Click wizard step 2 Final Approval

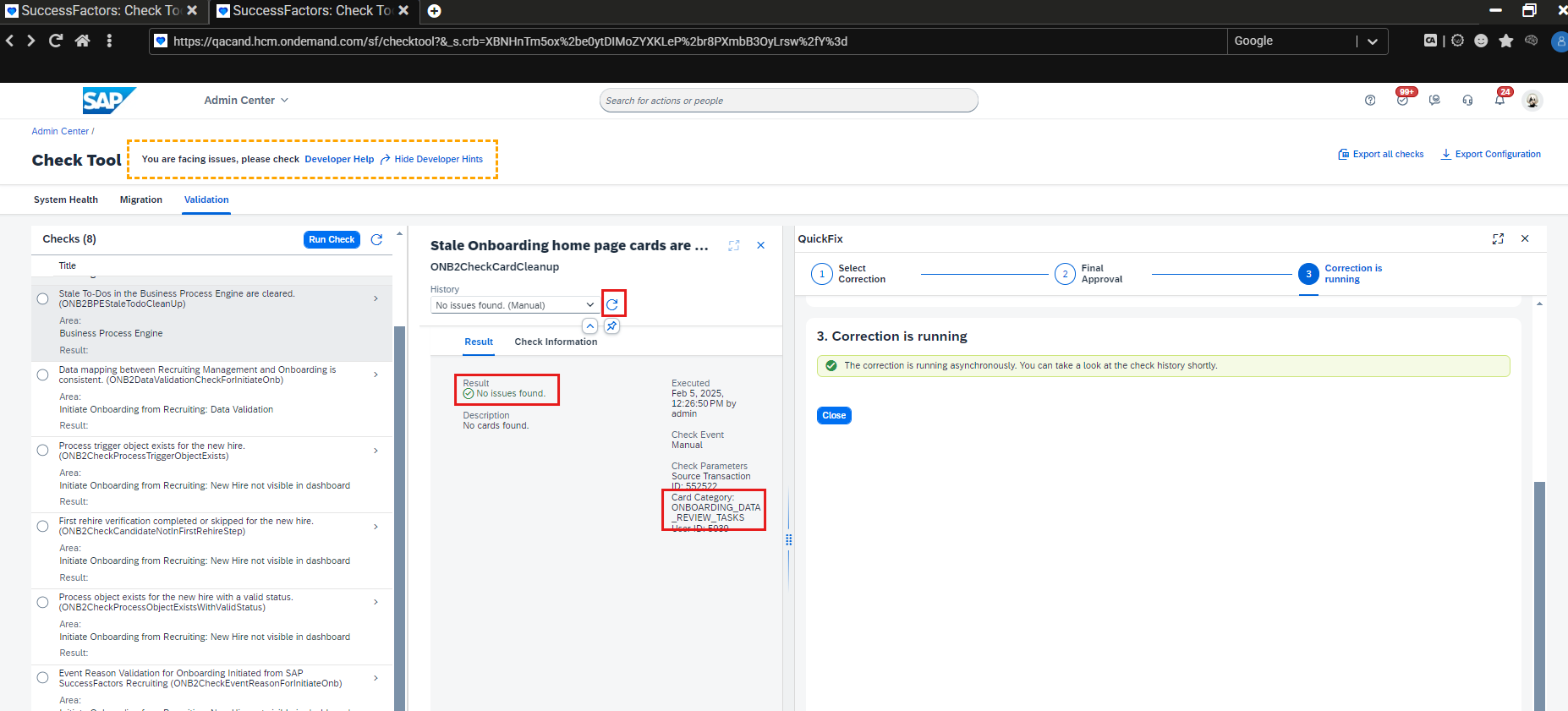1088,274
